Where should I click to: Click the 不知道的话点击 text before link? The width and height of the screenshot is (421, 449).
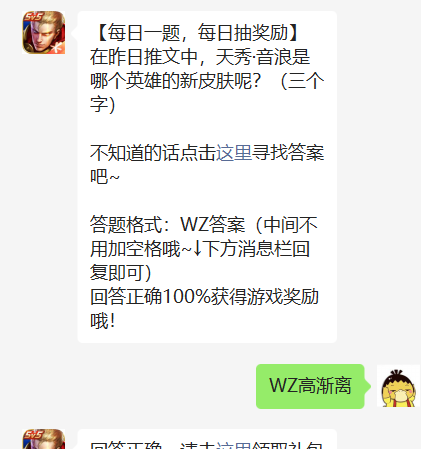(153, 153)
